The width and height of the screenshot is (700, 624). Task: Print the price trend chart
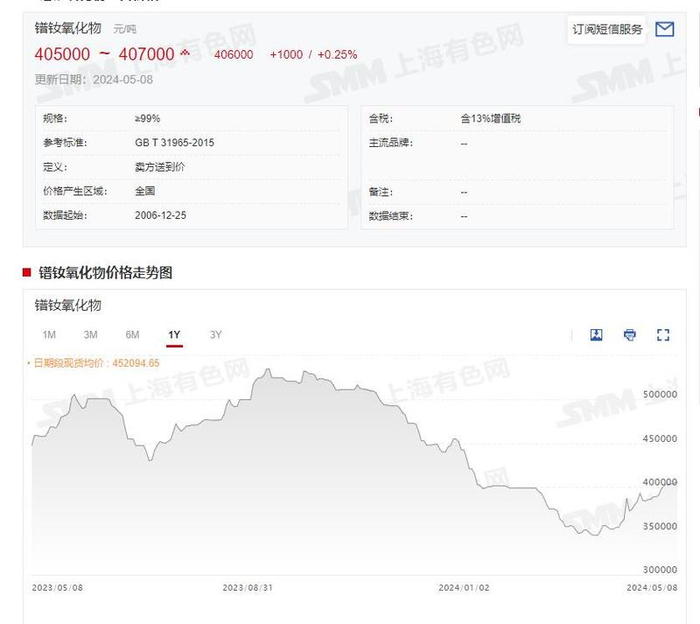coord(629,335)
